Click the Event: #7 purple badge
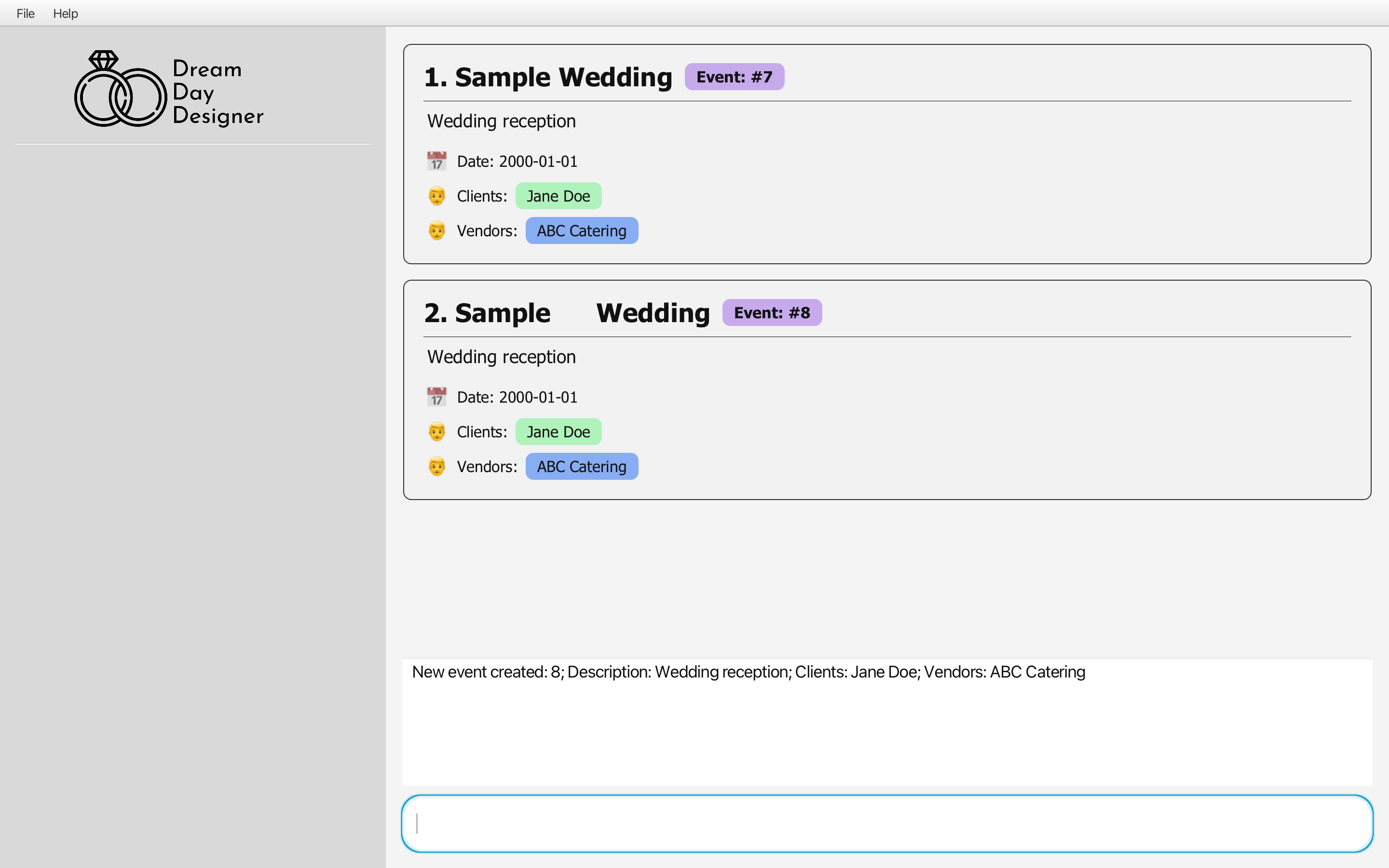The width and height of the screenshot is (1389, 868). coord(734,77)
